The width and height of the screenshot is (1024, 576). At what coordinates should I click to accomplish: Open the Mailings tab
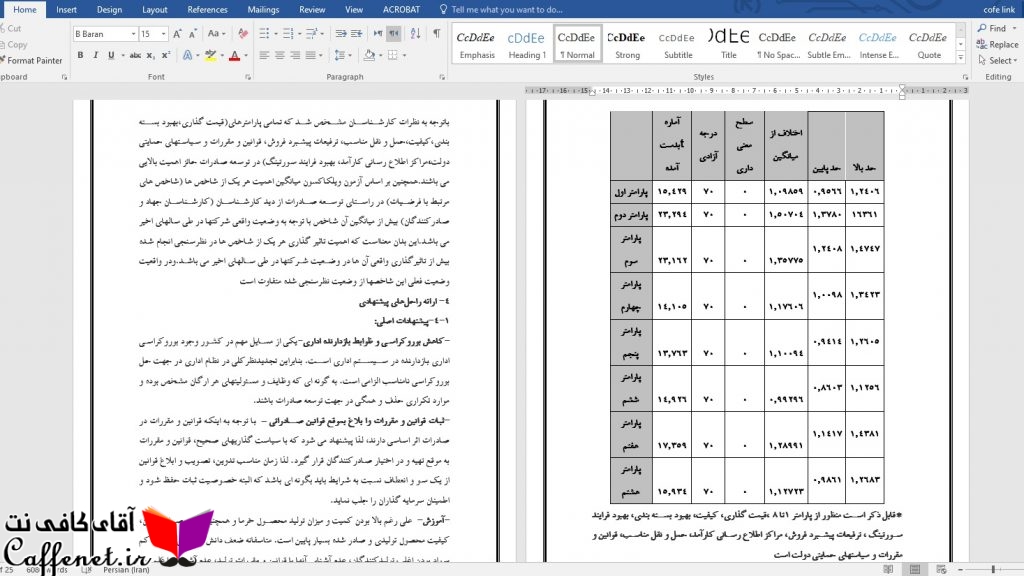pyautogui.click(x=263, y=9)
